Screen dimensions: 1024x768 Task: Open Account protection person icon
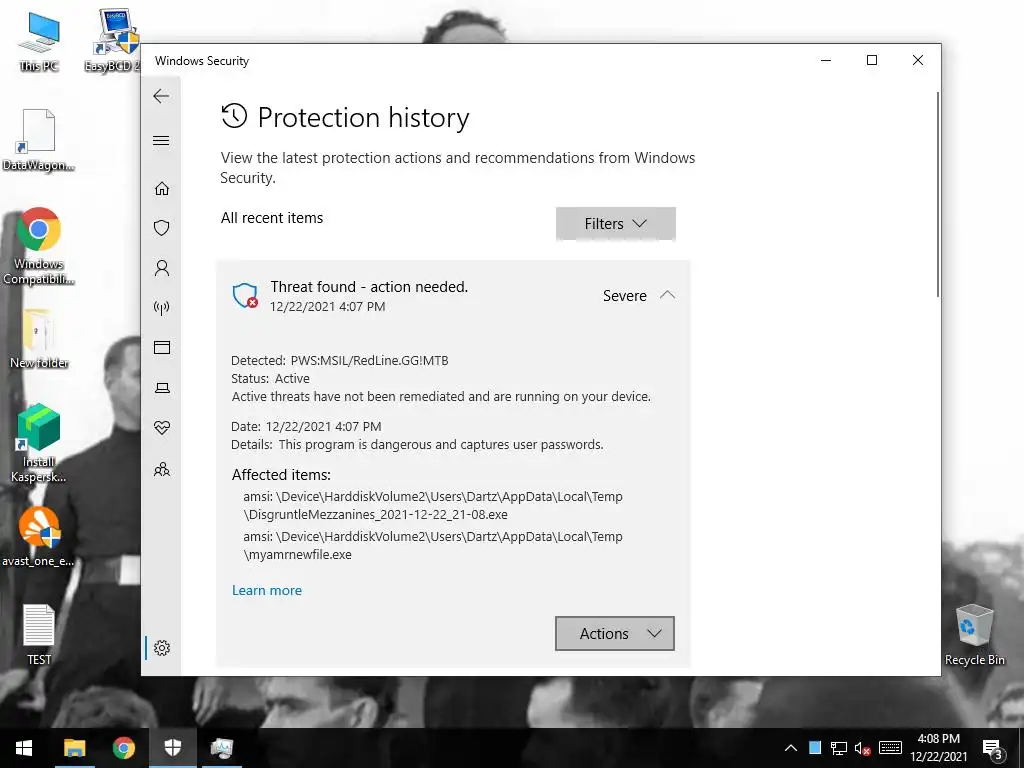tap(161, 268)
